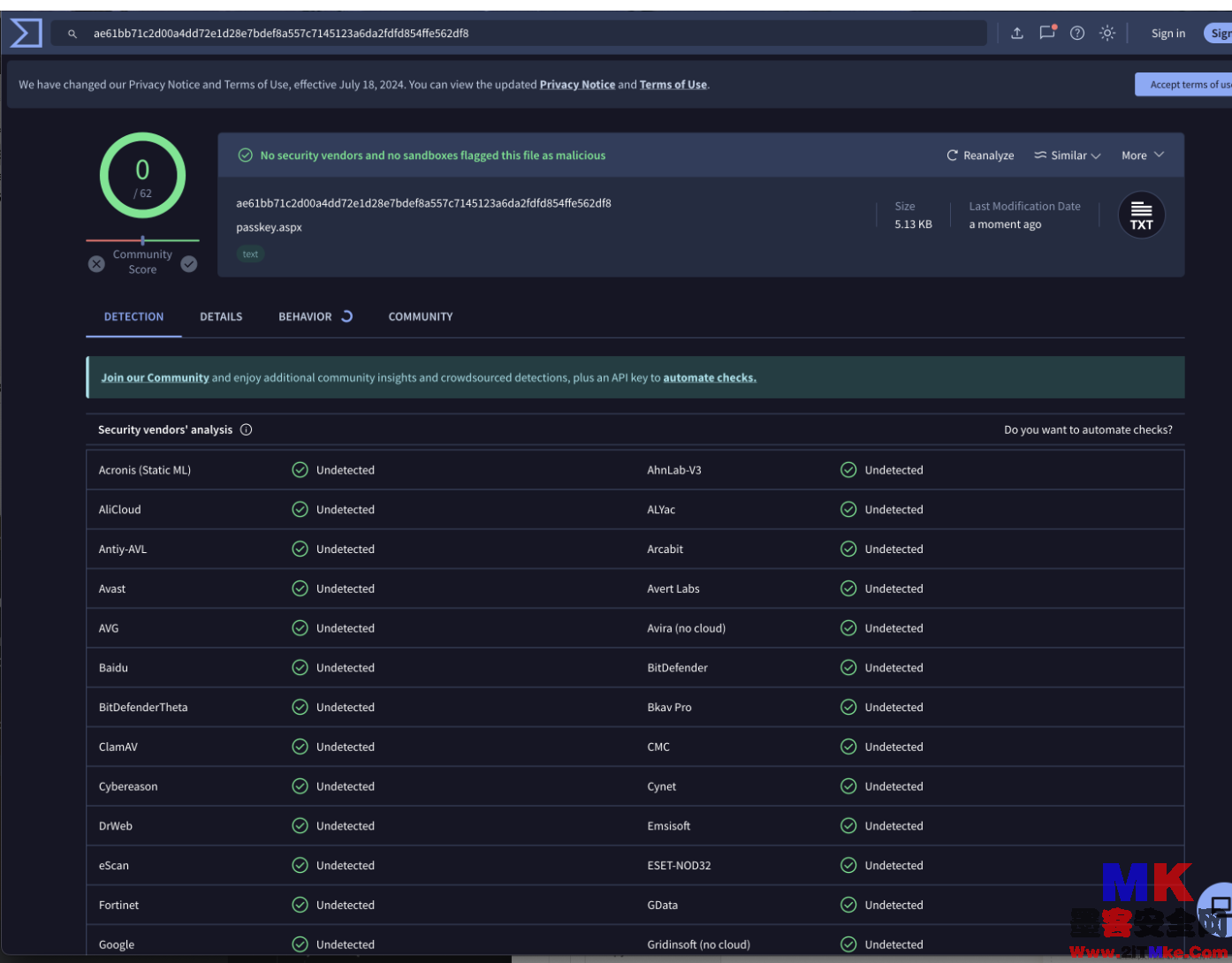Select the GData vendor name
The image size is (1232, 963).
(663, 906)
